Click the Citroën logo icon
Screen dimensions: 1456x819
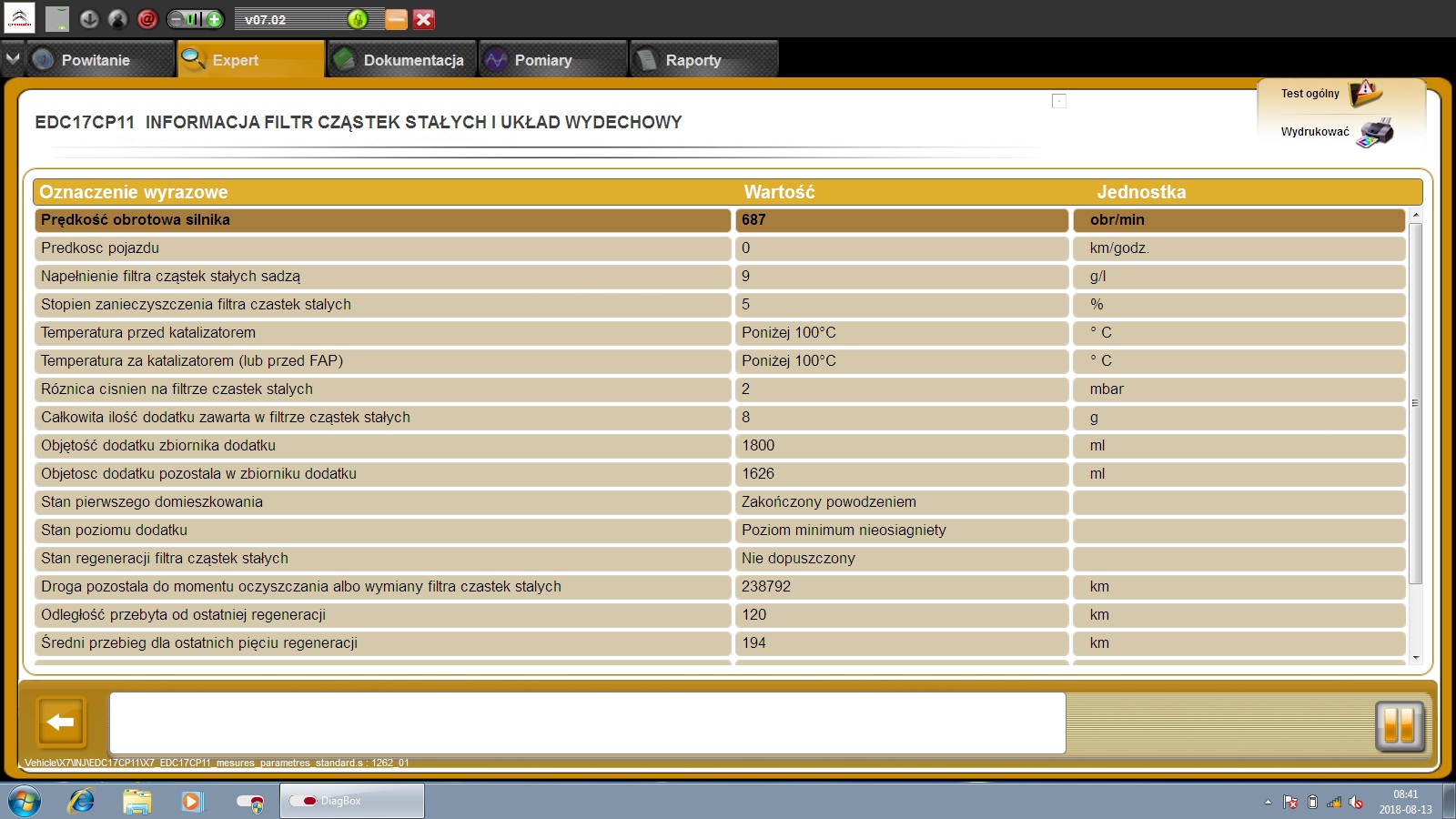[x=20, y=18]
